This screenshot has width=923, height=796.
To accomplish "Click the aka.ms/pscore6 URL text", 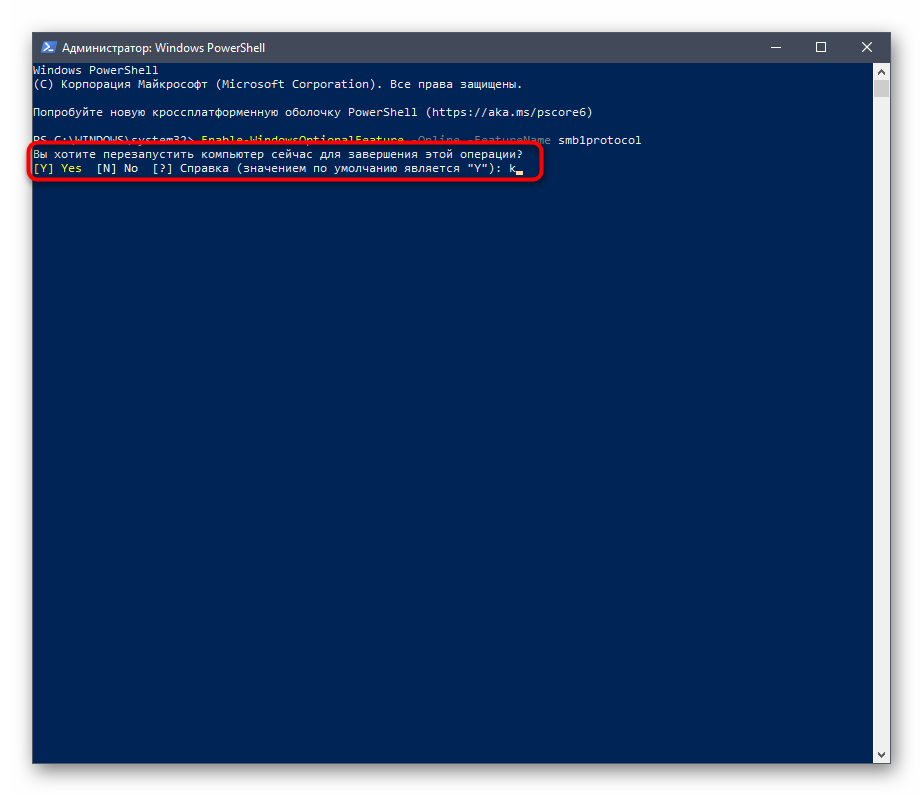I will [509, 112].
